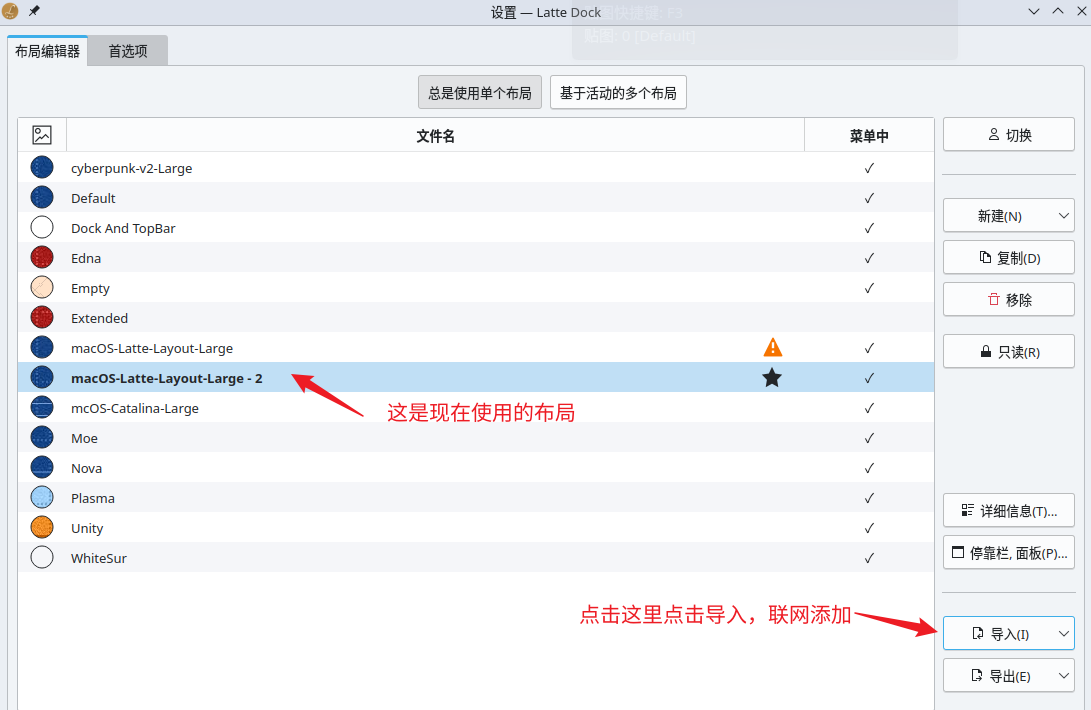Click the 导入(I) button label
The width and height of the screenshot is (1091, 710).
point(1009,634)
